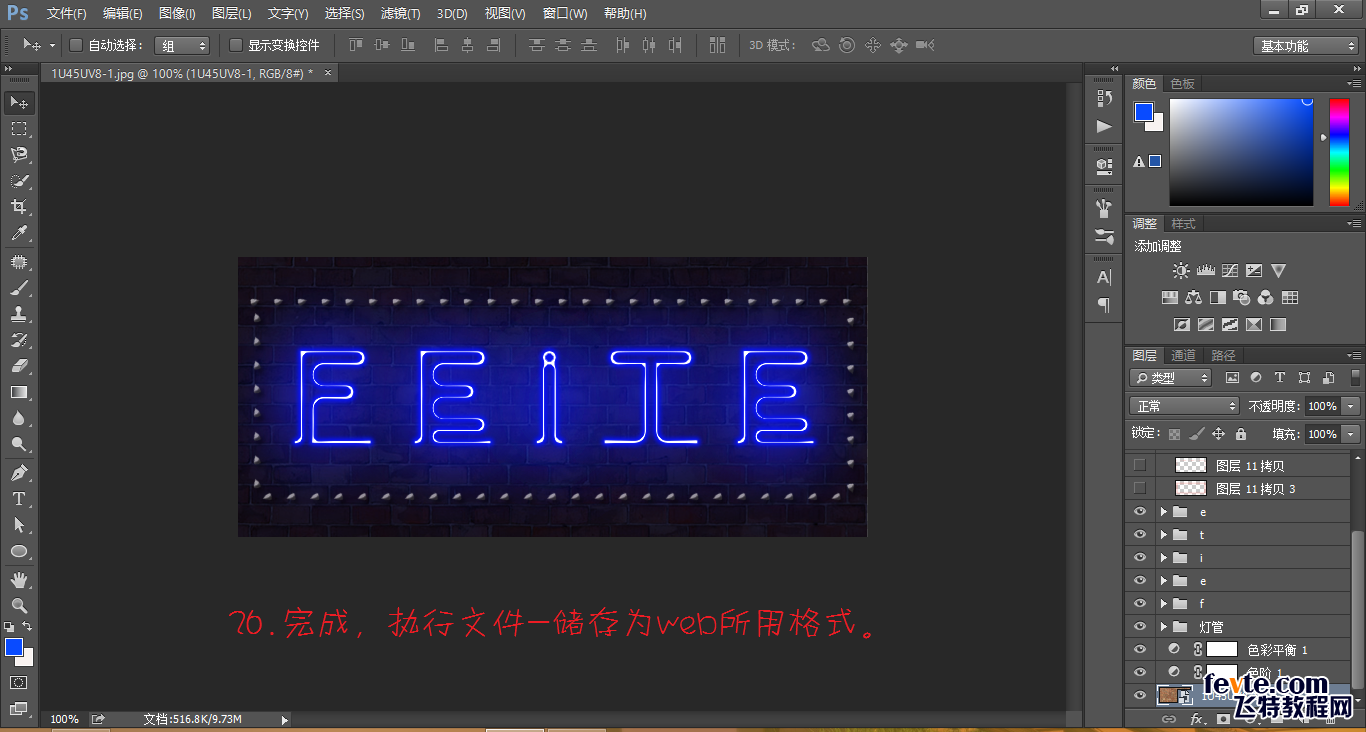The image size is (1366, 732).
Task: Switch to the 通道 tab
Action: [1182, 354]
